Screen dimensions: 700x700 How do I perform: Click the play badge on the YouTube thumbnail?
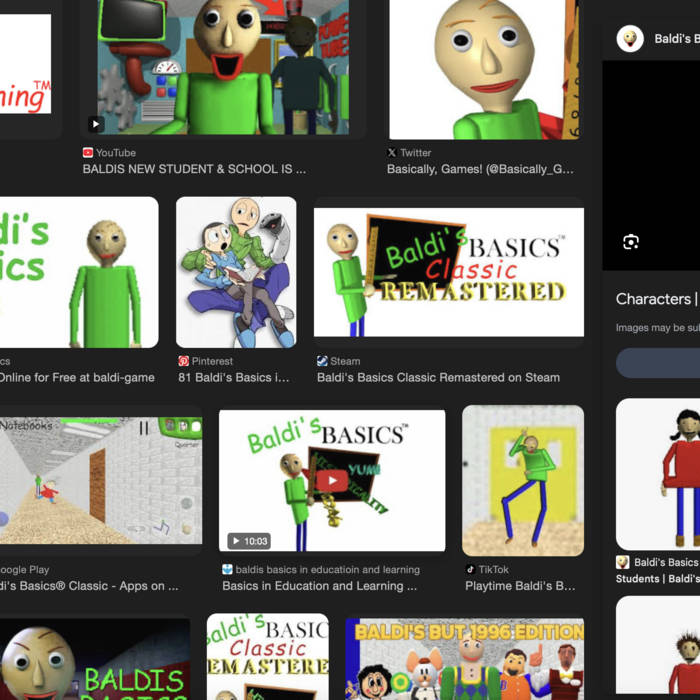point(95,125)
